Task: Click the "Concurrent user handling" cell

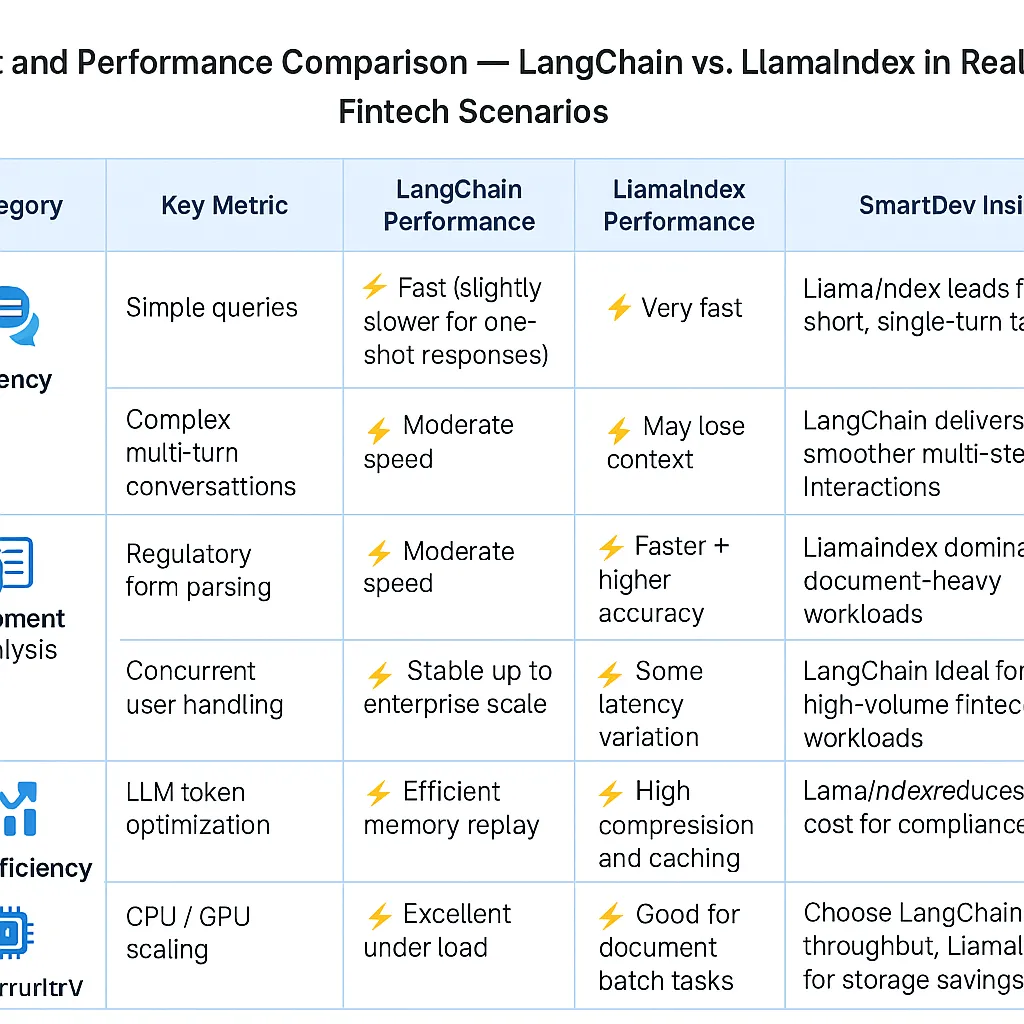Action: click(204, 688)
